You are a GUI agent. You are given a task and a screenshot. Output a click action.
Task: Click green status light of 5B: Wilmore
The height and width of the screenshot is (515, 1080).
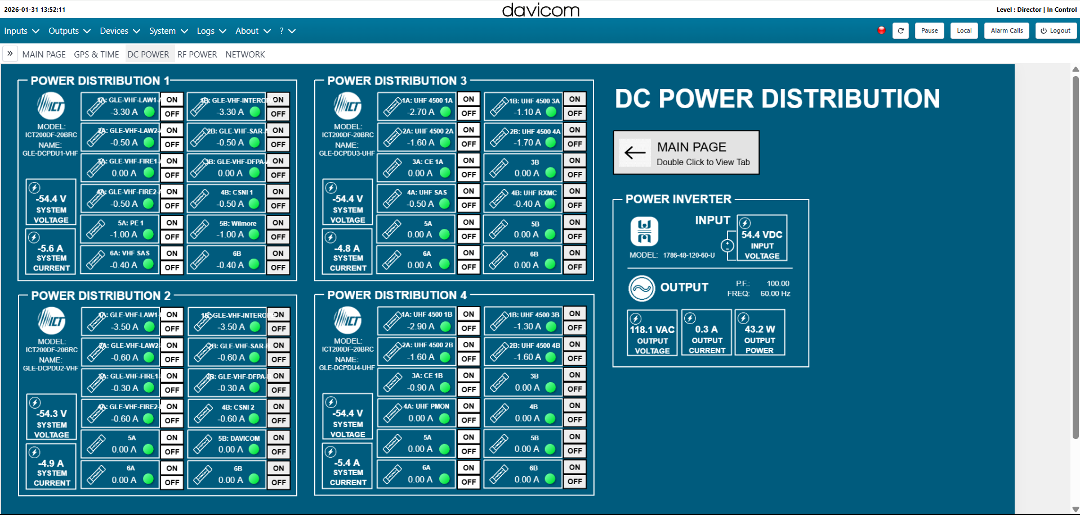[x=256, y=235]
